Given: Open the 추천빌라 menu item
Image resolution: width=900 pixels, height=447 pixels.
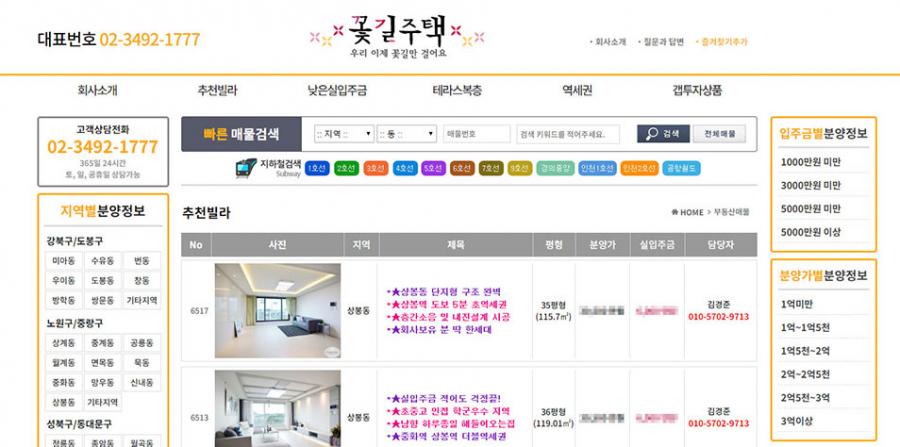Looking at the screenshot, I should pos(217,90).
